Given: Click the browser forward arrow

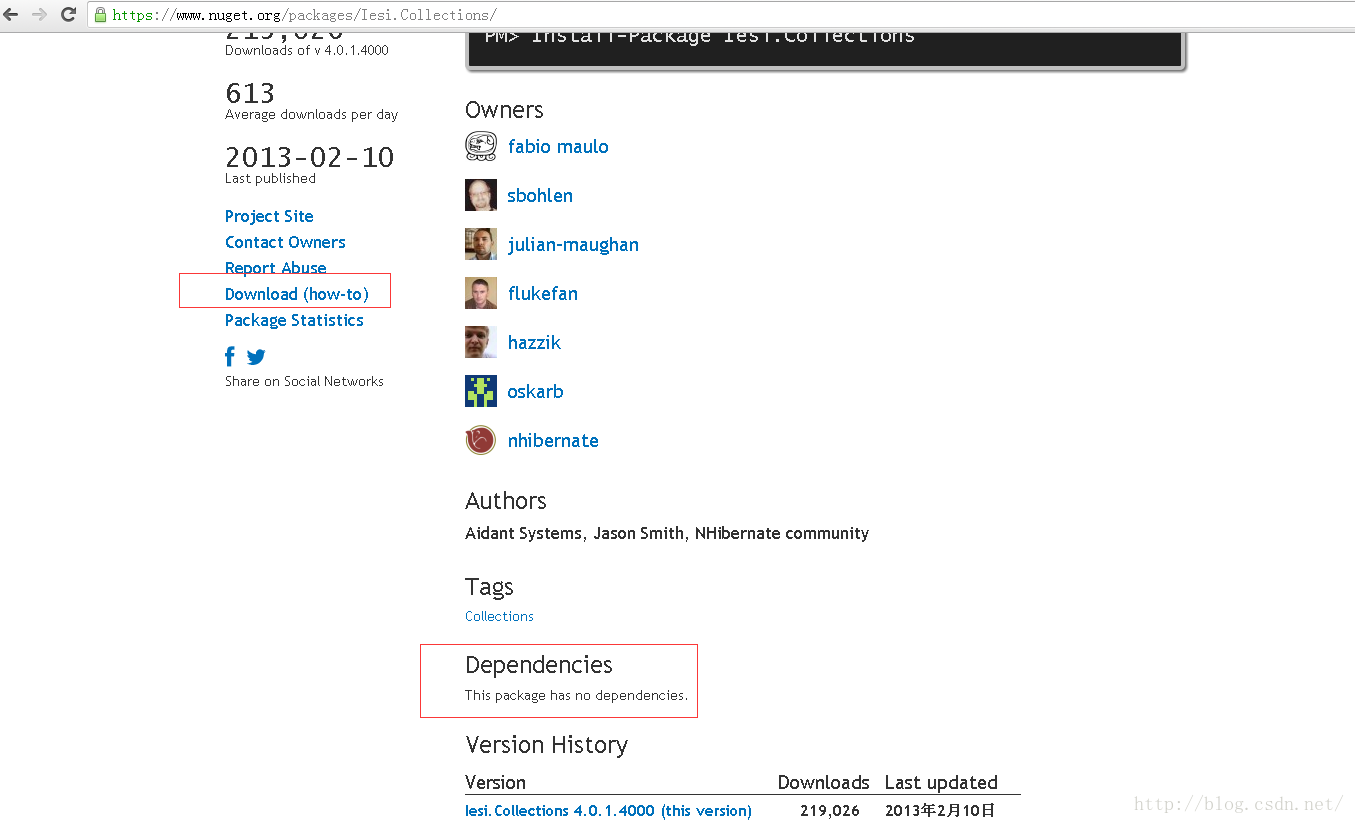Looking at the screenshot, I should click(x=40, y=14).
